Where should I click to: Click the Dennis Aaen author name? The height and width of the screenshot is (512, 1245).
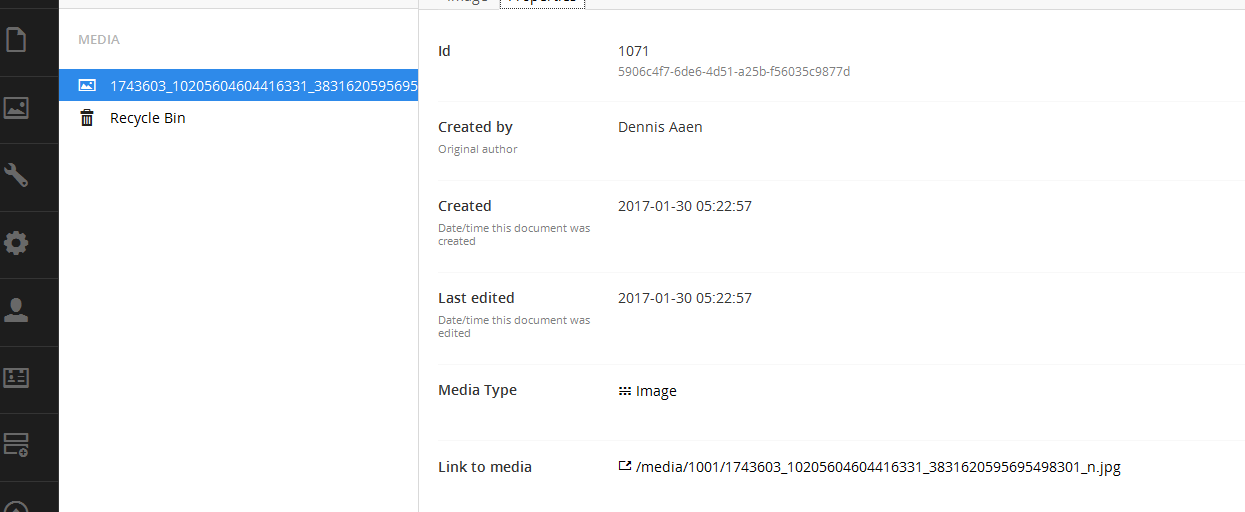(x=660, y=127)
